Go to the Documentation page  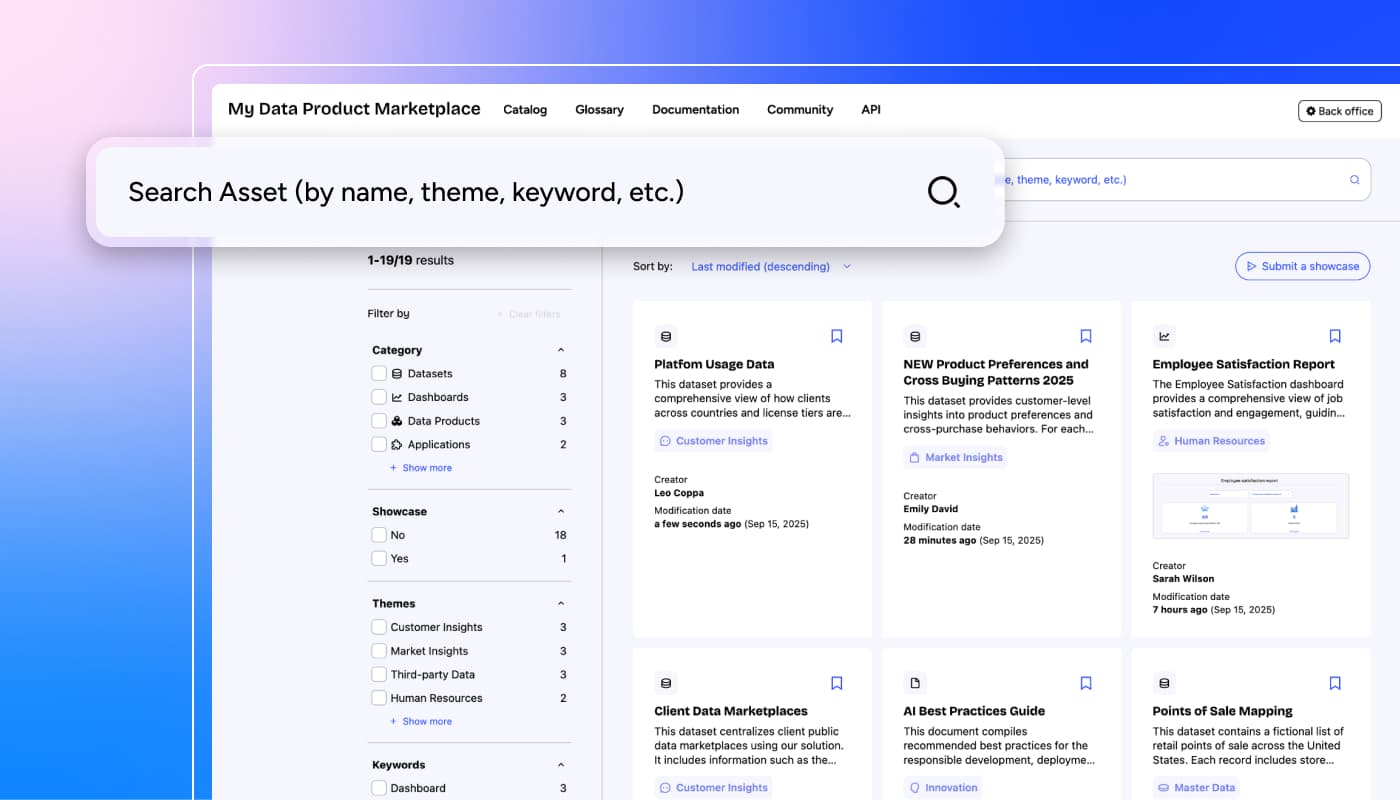pyautogui.click(x=695, y=110)
